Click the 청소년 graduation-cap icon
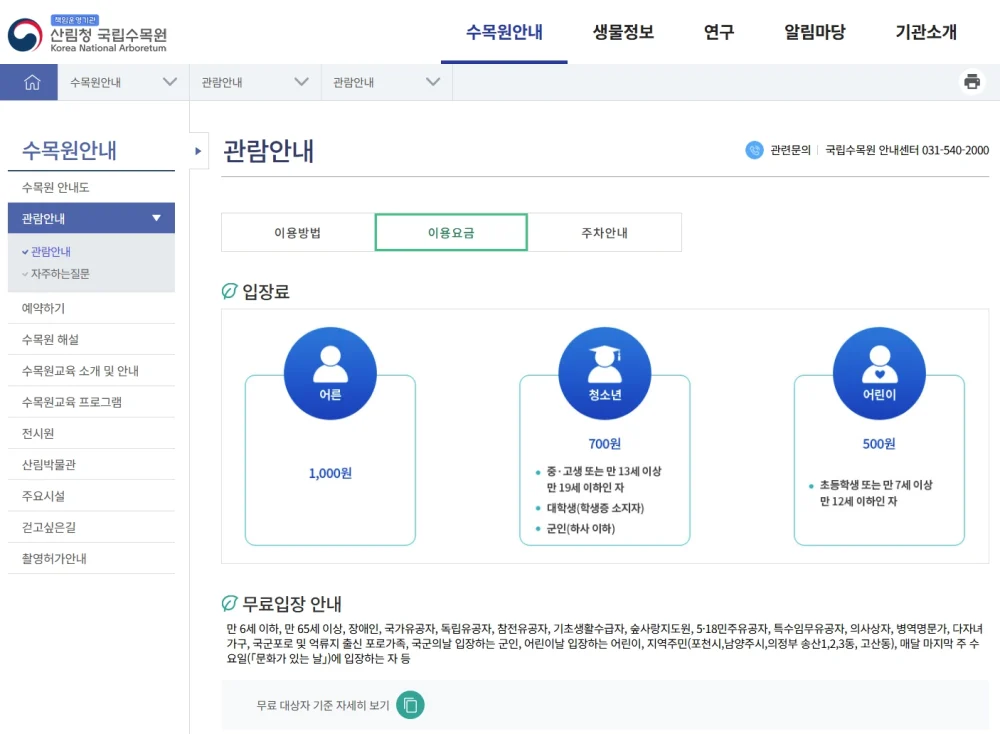The width and height of the screenshot is (1000, 734). (604, 372)
